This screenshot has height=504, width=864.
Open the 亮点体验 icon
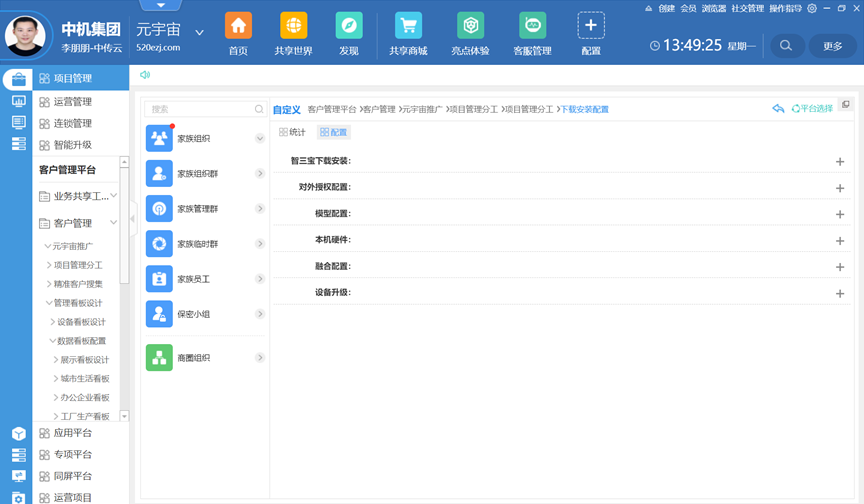pos(470,26)
